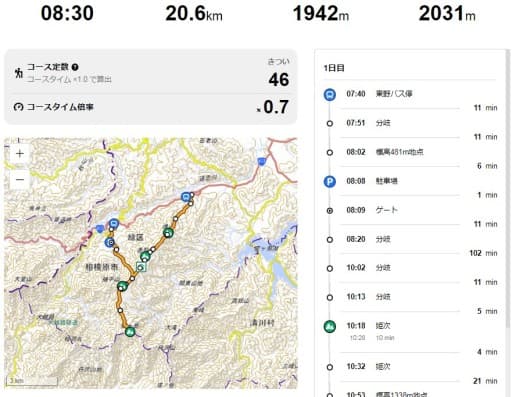Zoom out on the map
The image size is (512, 397).
pos(20,180)
